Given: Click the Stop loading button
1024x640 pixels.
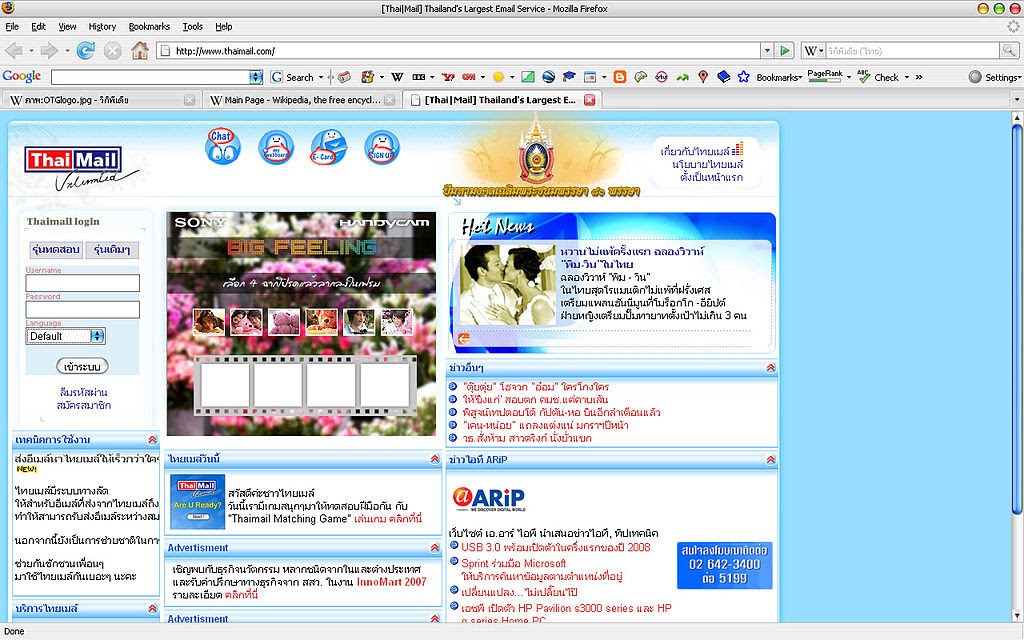Looking at the screenshot, I should point(112,50).
